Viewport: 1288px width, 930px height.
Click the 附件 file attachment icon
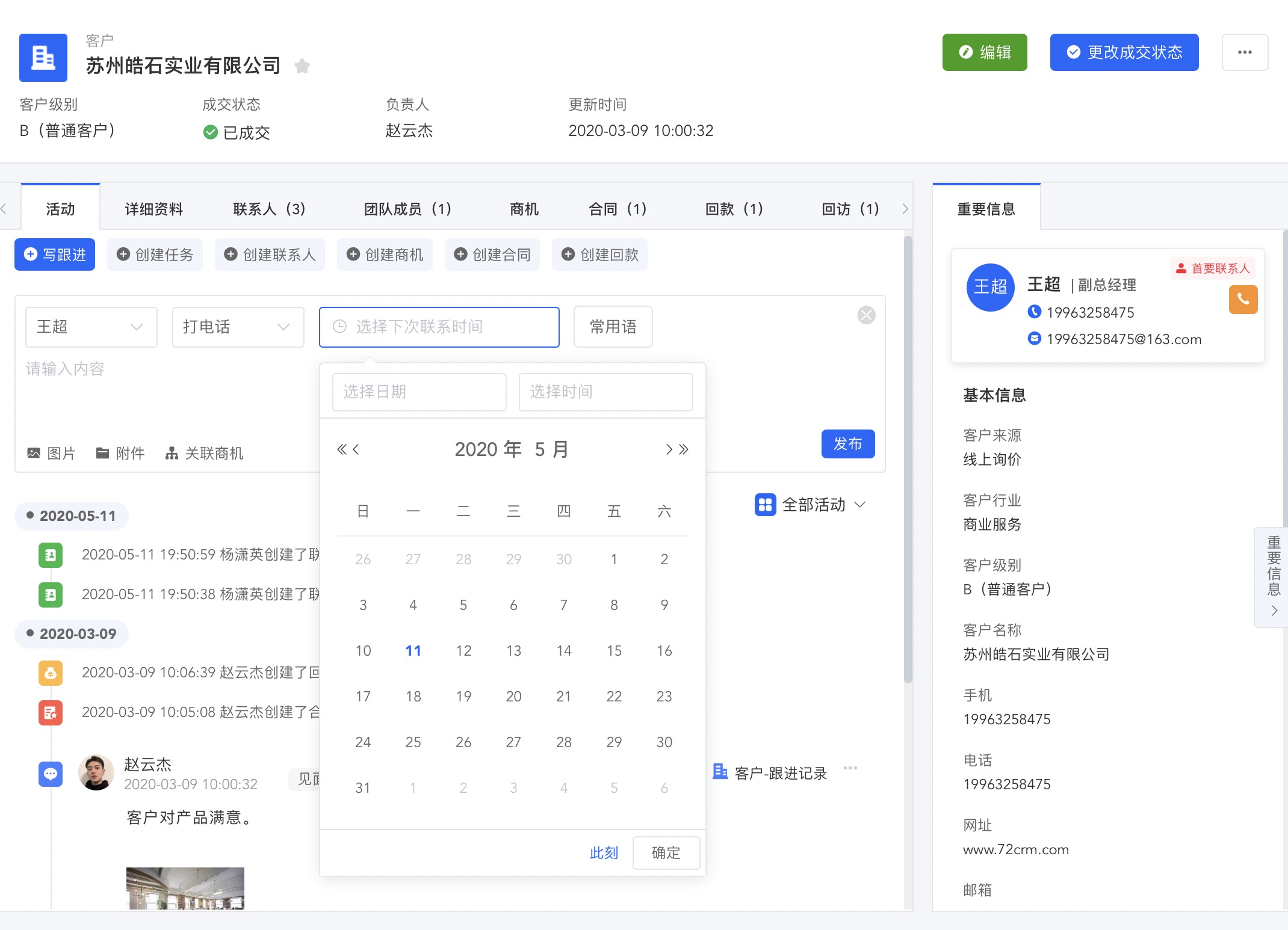click(x=103, y=453)
